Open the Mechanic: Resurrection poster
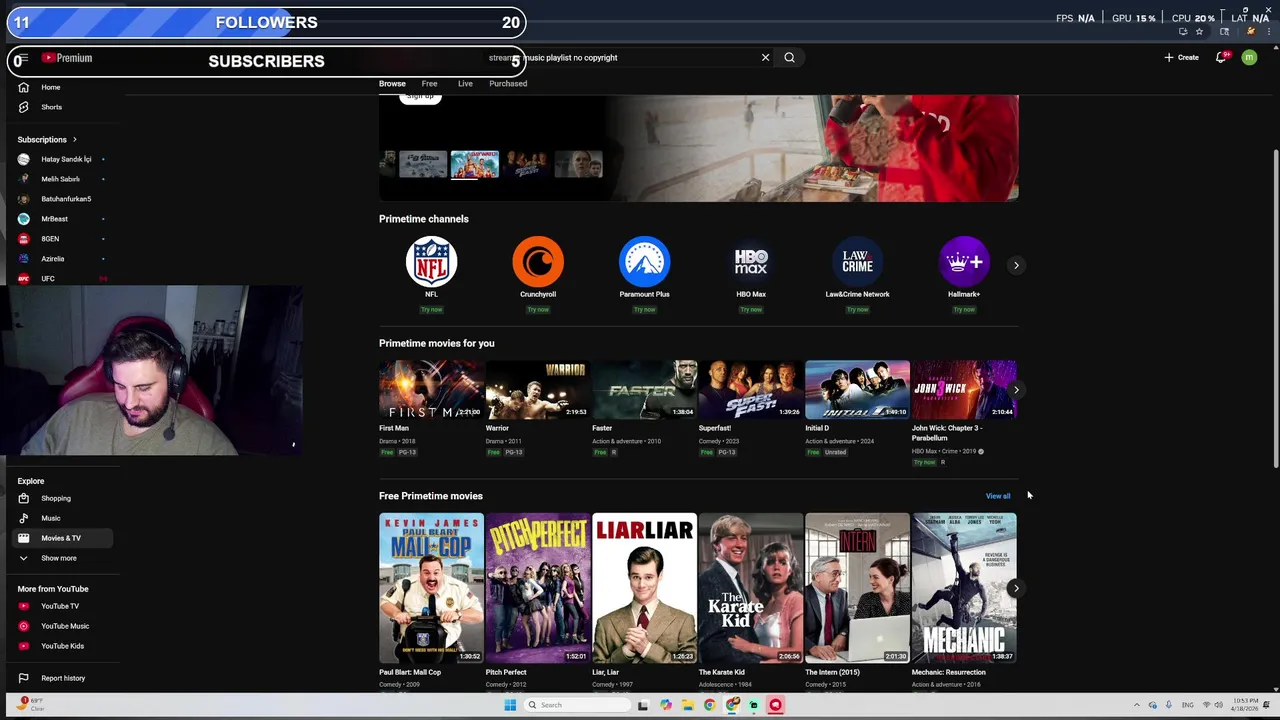Image resolution: width=1280 pixels, height=720 pixels. point(964,588)
